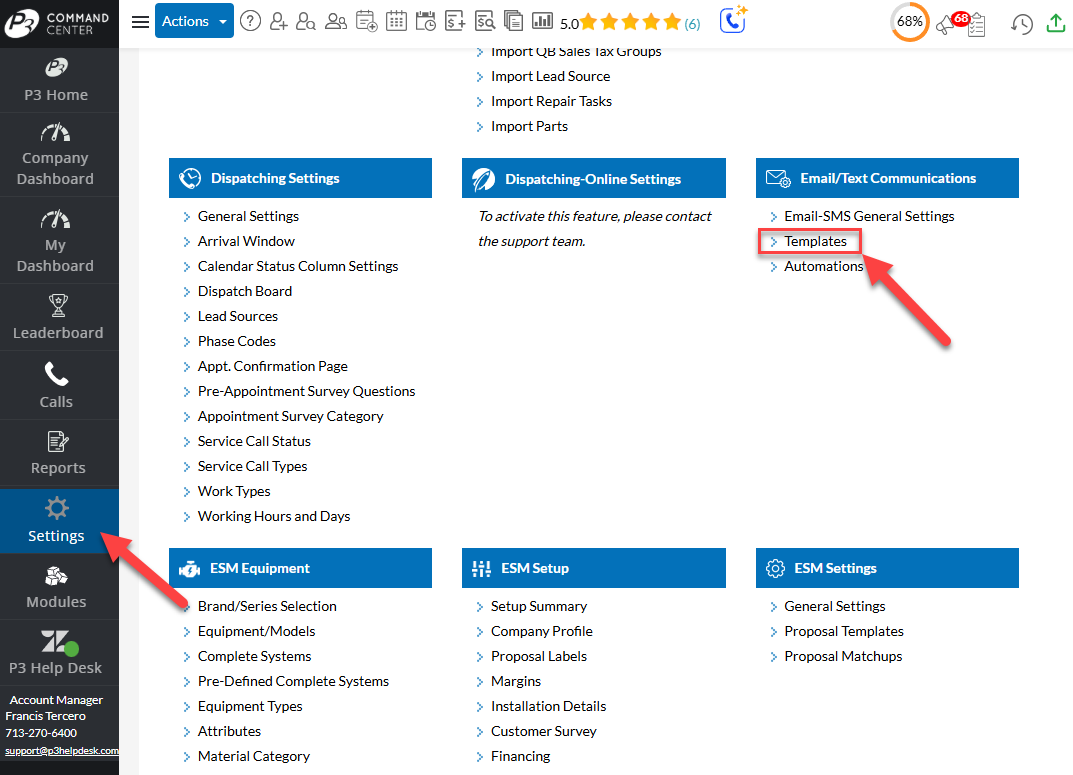
Task: Click the 68% progress circle
Action: point(909,22)
